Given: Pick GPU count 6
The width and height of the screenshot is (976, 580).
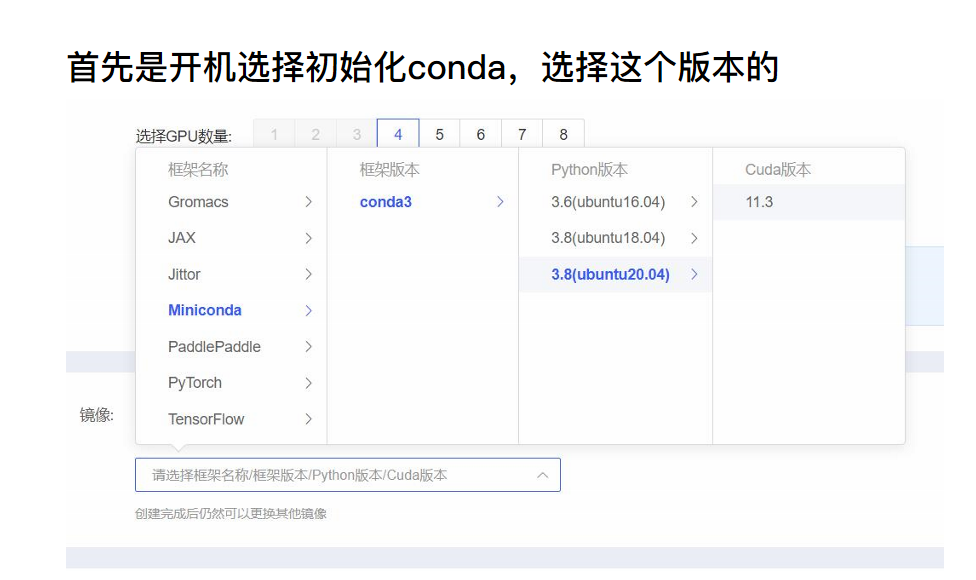Looking at the screenshot, I should pyautogui.click(x=481, y=135).
